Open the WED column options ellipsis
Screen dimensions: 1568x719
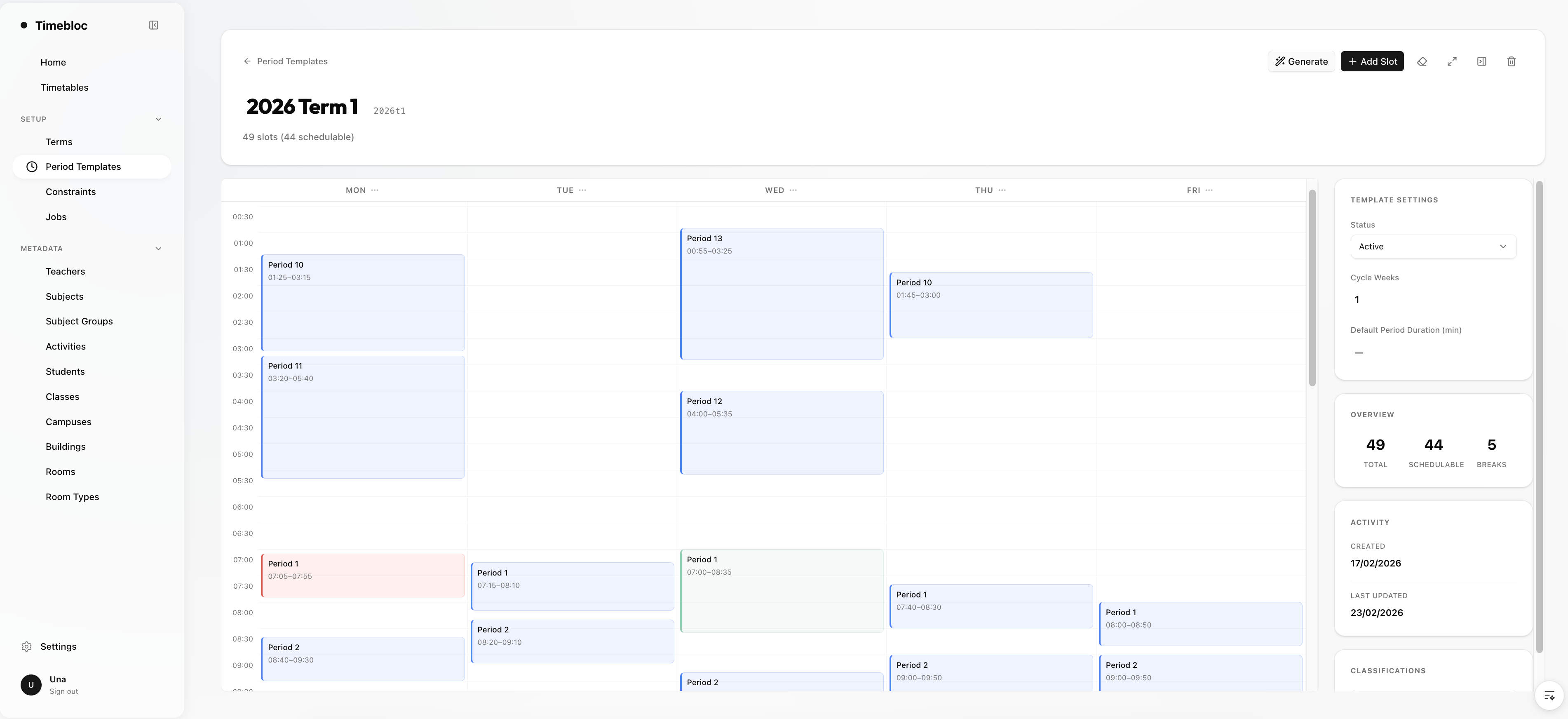793,190
